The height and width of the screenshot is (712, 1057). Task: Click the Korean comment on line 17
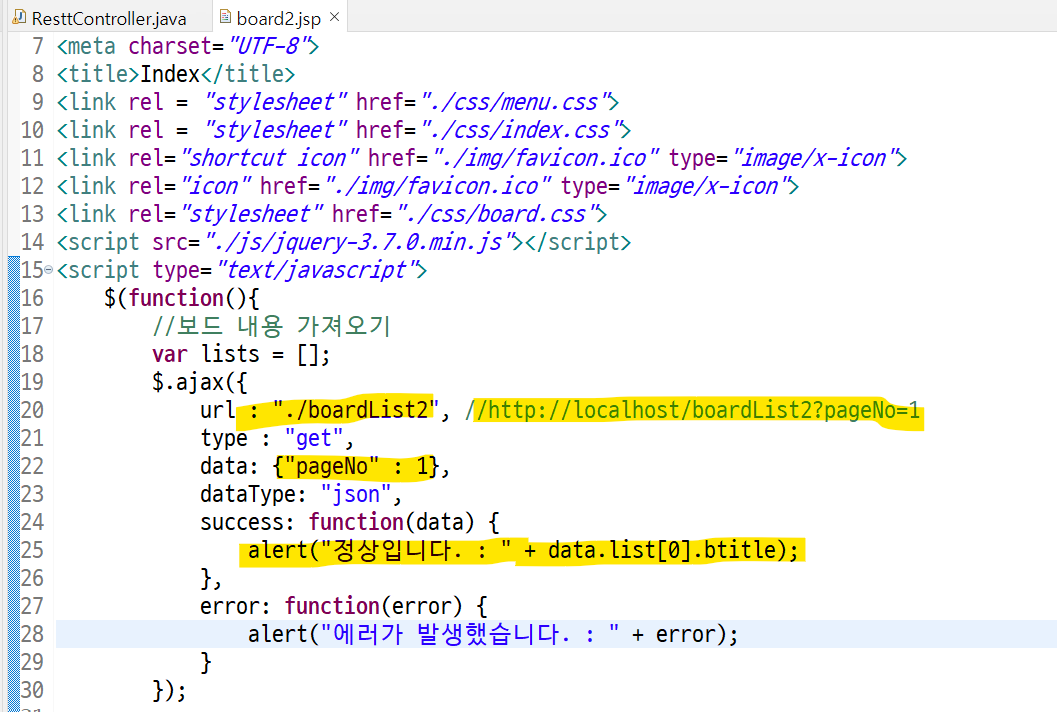pos(272,326)
